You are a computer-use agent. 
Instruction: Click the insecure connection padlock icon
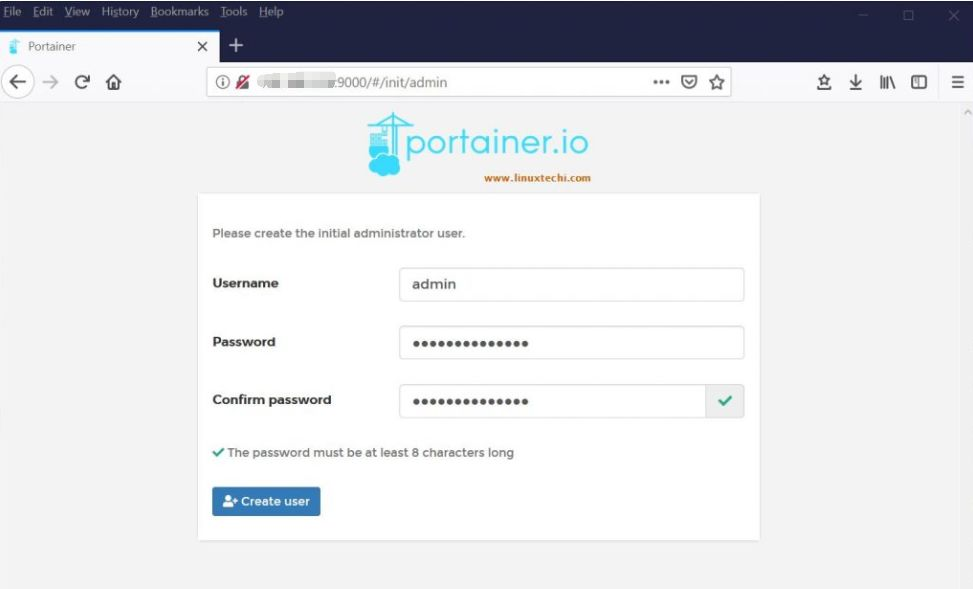(x=243, y=82)
